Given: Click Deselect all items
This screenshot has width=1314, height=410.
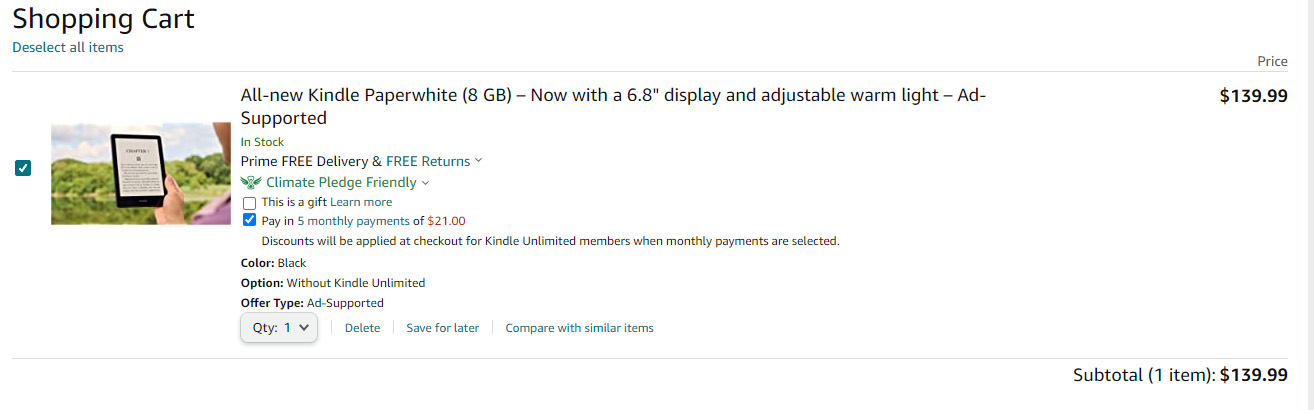Looking at the screenshot, I should coord(68,47).
